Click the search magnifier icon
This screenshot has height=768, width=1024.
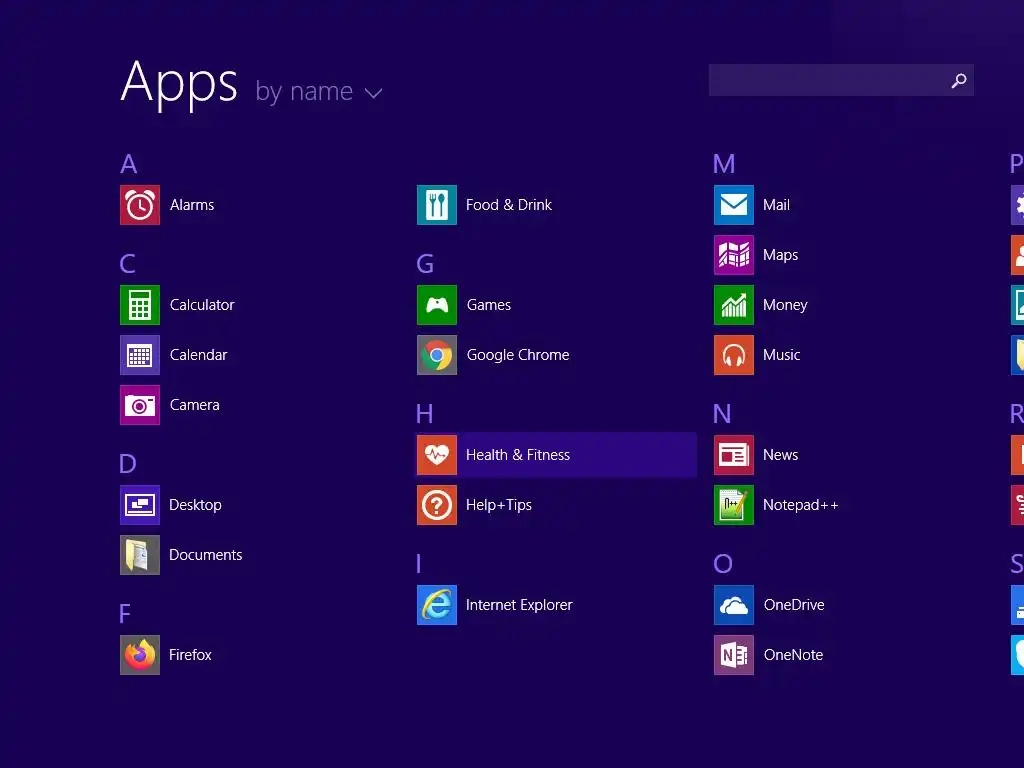coord(959,80)
